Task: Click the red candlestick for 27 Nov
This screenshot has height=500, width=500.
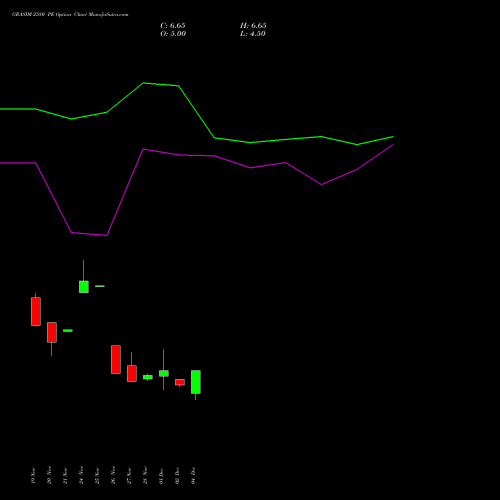Action: tap(132, 373)
